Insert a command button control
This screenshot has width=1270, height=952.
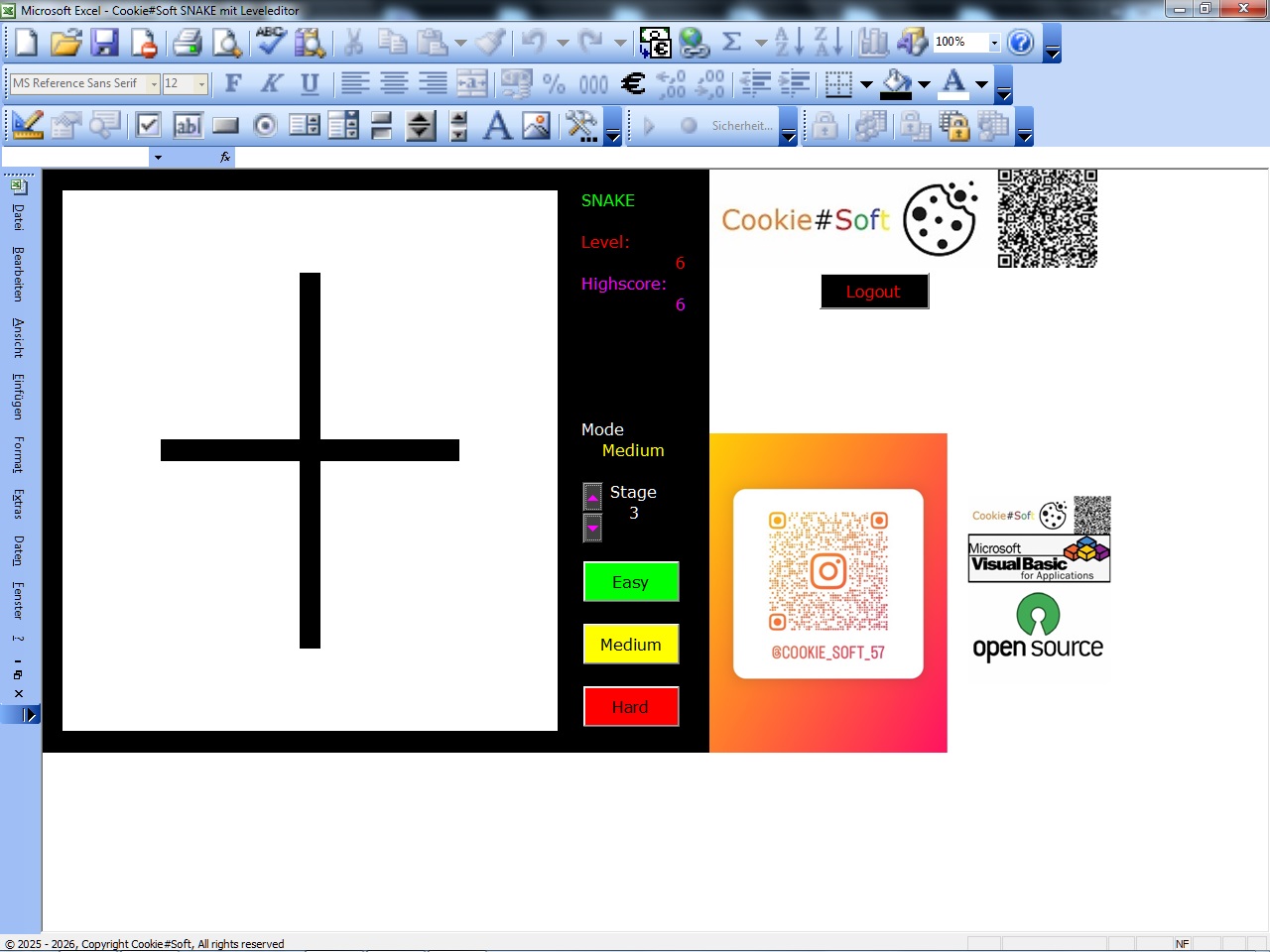tap(226, 126)
